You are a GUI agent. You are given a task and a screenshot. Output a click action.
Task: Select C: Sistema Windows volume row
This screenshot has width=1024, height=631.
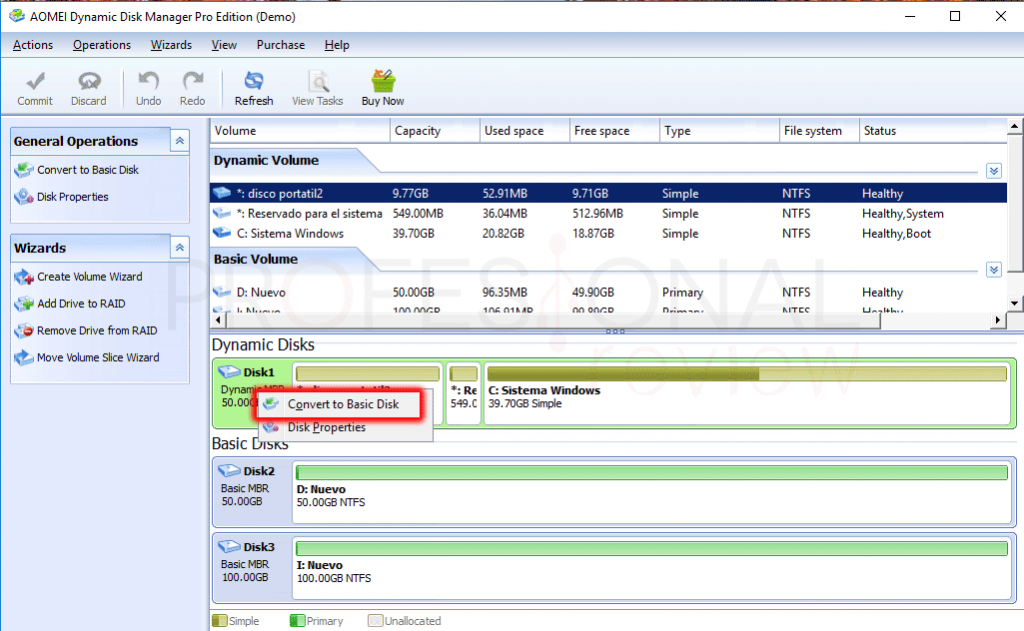point(608,233)
